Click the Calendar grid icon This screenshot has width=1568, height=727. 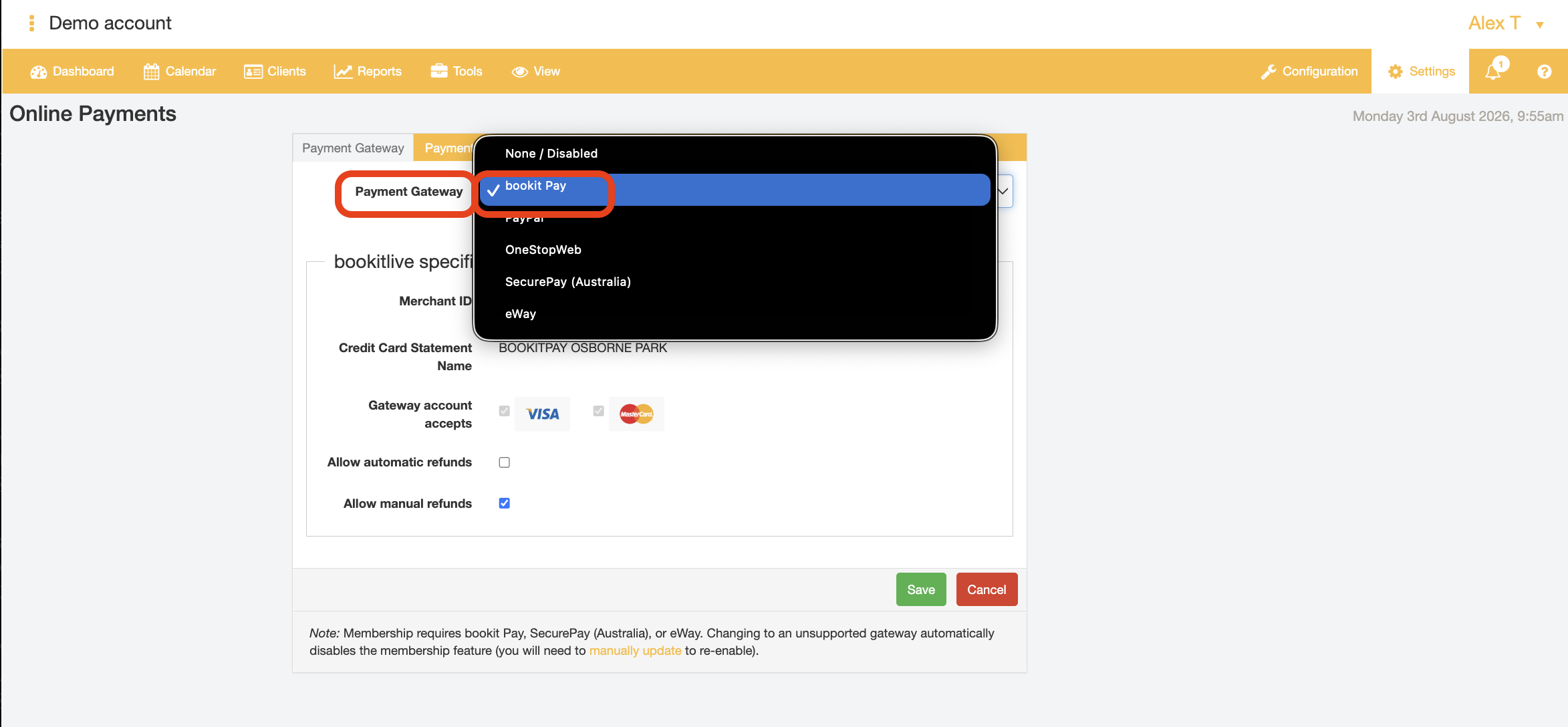[x=152, y=71]
